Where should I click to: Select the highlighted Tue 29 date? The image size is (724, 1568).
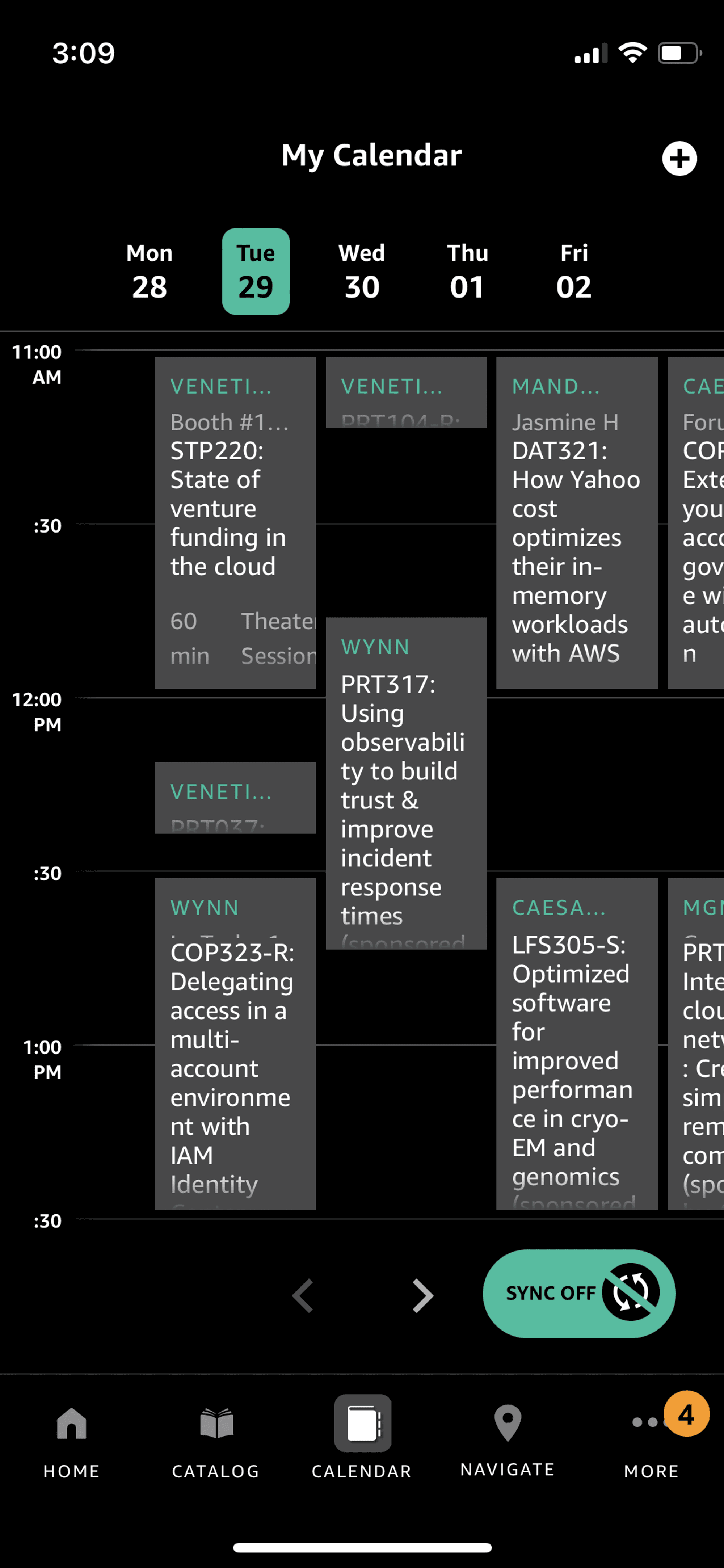tap(256, 272)
